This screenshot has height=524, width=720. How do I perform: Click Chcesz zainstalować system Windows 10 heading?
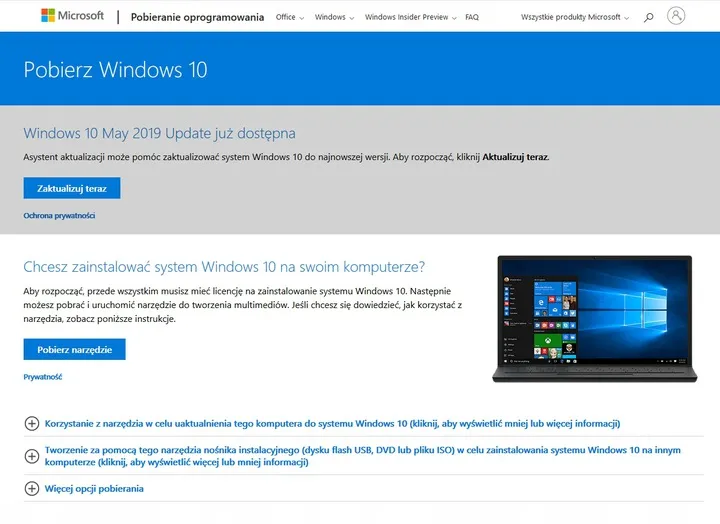coord(224,267)
